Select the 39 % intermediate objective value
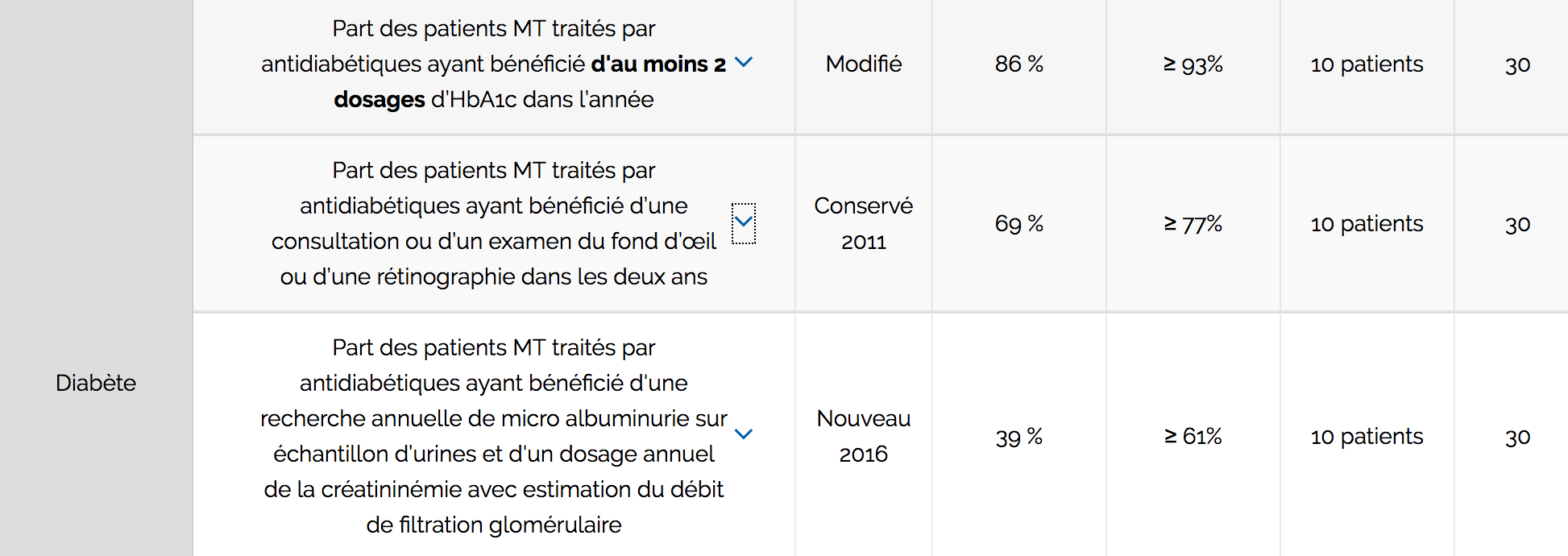1568x556 pixels. [x=1019, y=437]
